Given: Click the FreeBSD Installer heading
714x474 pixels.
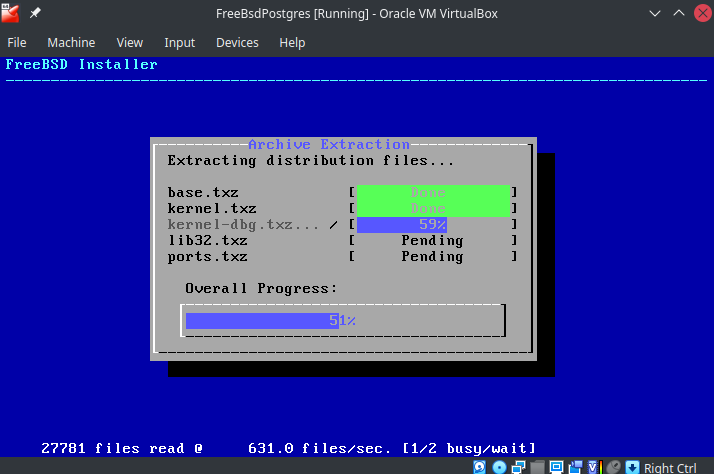Looking at the screenshot, I should [x=82, y=64].
